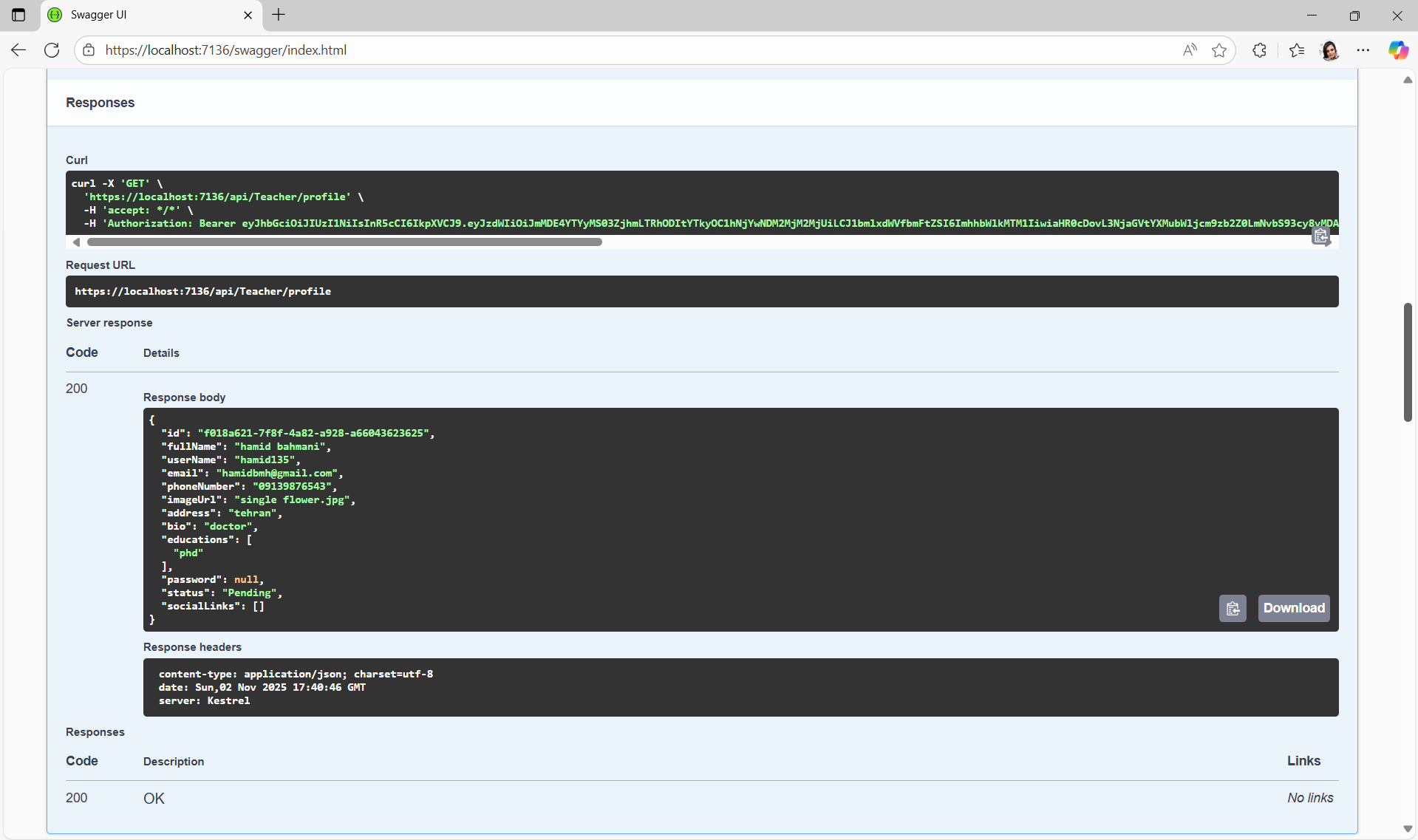Click the browser back arrow
Viewport: 1418px width, 840px height.
pos(18,50)
